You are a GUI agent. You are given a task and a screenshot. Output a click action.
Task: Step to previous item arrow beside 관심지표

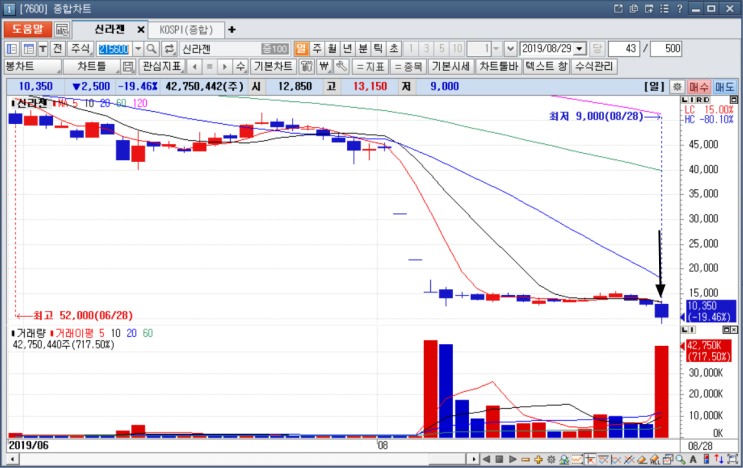pyautogui.click(x=194, y=67)
